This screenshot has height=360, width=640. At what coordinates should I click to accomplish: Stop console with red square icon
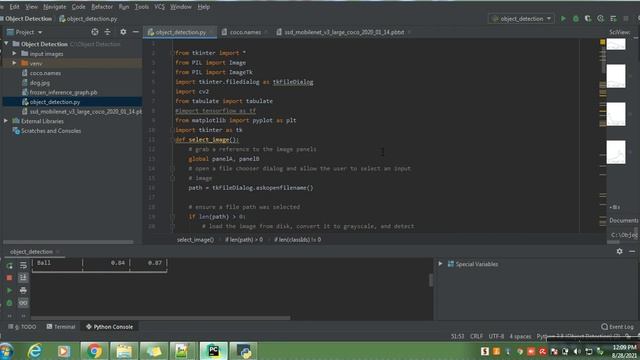click(x=9, y=278)
